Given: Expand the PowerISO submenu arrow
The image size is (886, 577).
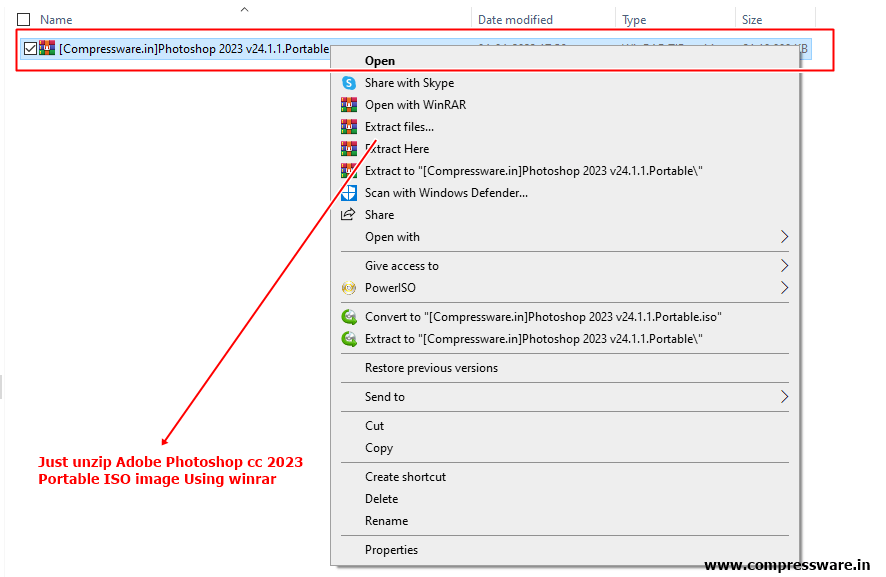Looking at the screenshot, I should [784, 288].
